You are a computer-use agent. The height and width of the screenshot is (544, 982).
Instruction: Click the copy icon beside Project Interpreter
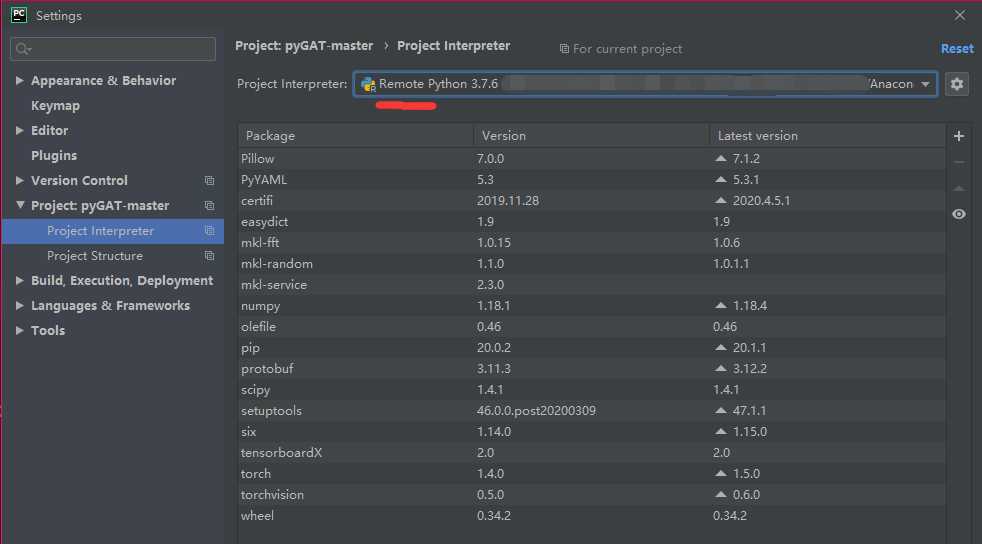pyautogui.click(x=209, y=231)
